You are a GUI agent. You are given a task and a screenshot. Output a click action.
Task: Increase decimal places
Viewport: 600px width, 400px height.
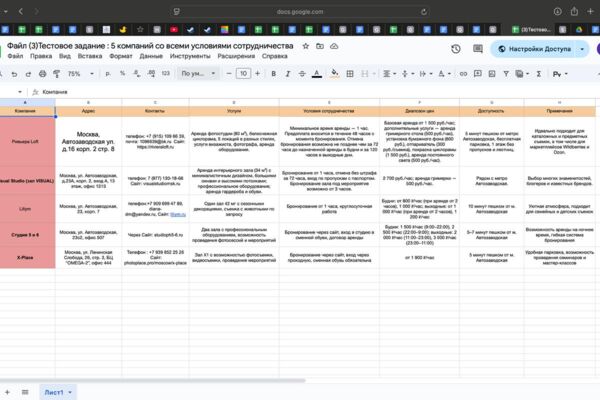pyautogui.click(x=151, y=73)
